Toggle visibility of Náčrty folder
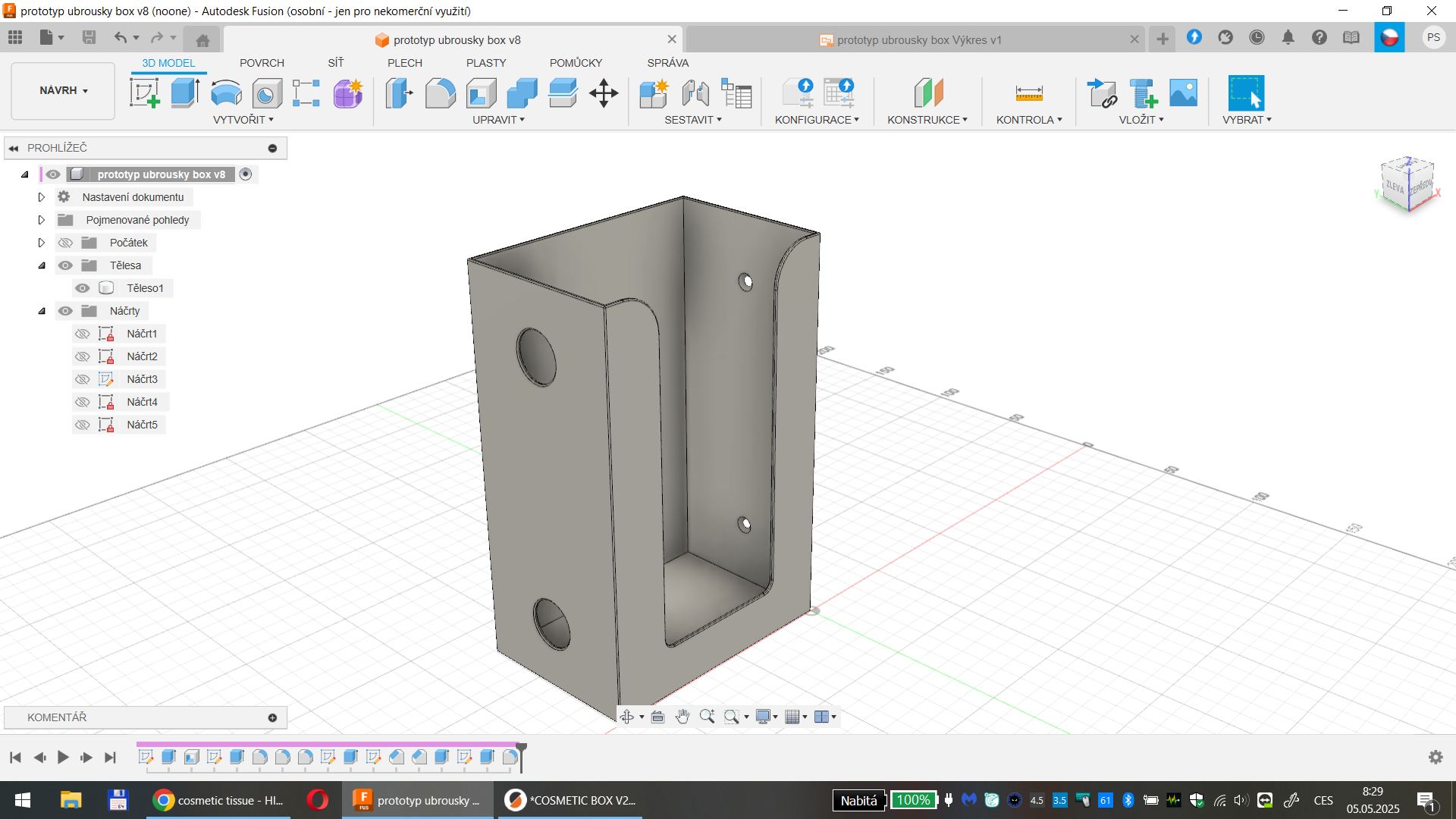The width and height of the screenshot is (1456, 819). 66,311
